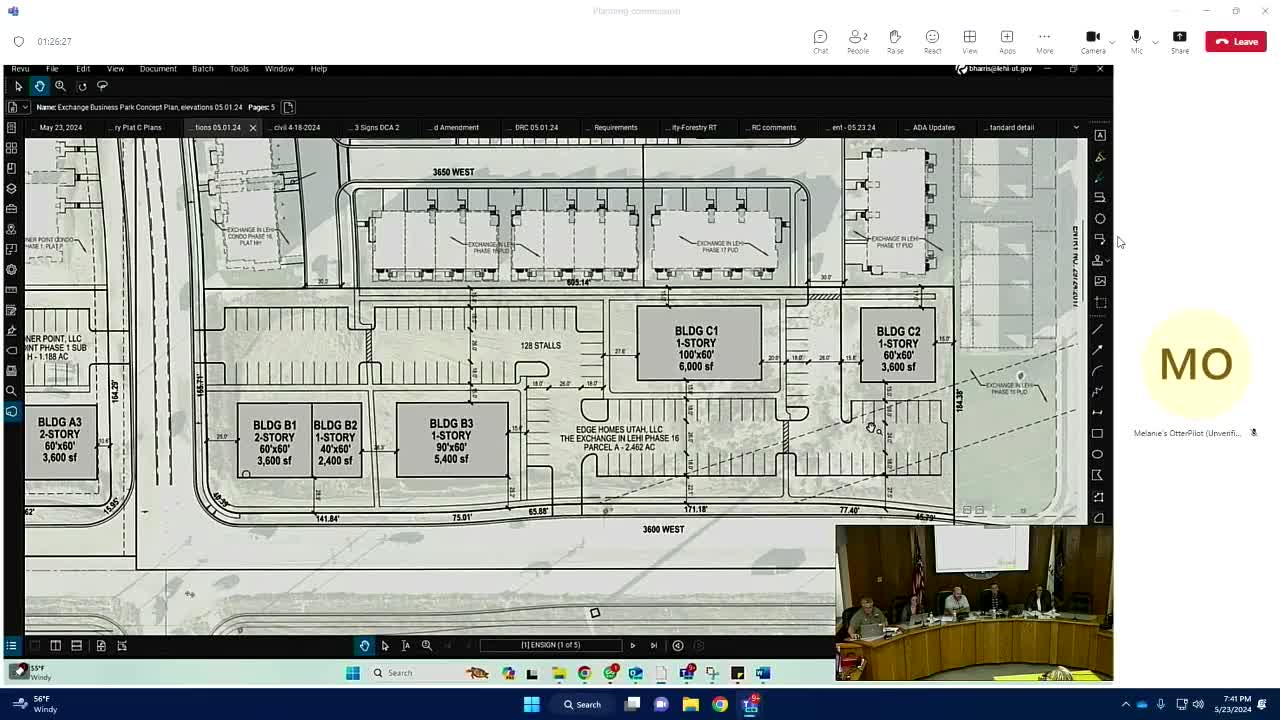This screenshot has height=720, width=1280.
Task: Show the meeting People list
Action: point(856,41)
